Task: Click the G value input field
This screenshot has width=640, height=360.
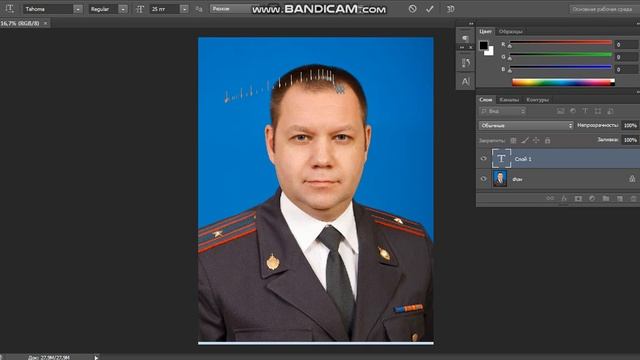Action: pyautogui.click(x=627, y=57)
